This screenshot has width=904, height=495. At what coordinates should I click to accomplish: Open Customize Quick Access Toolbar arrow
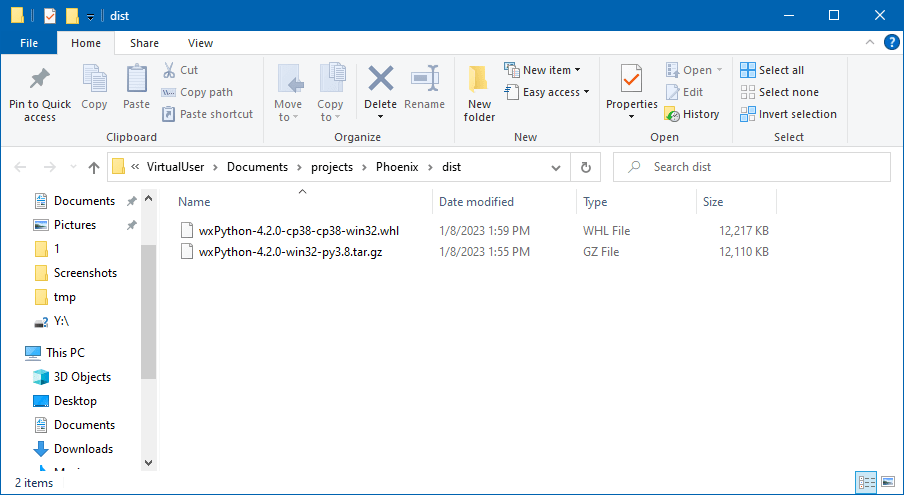(91, 17)
